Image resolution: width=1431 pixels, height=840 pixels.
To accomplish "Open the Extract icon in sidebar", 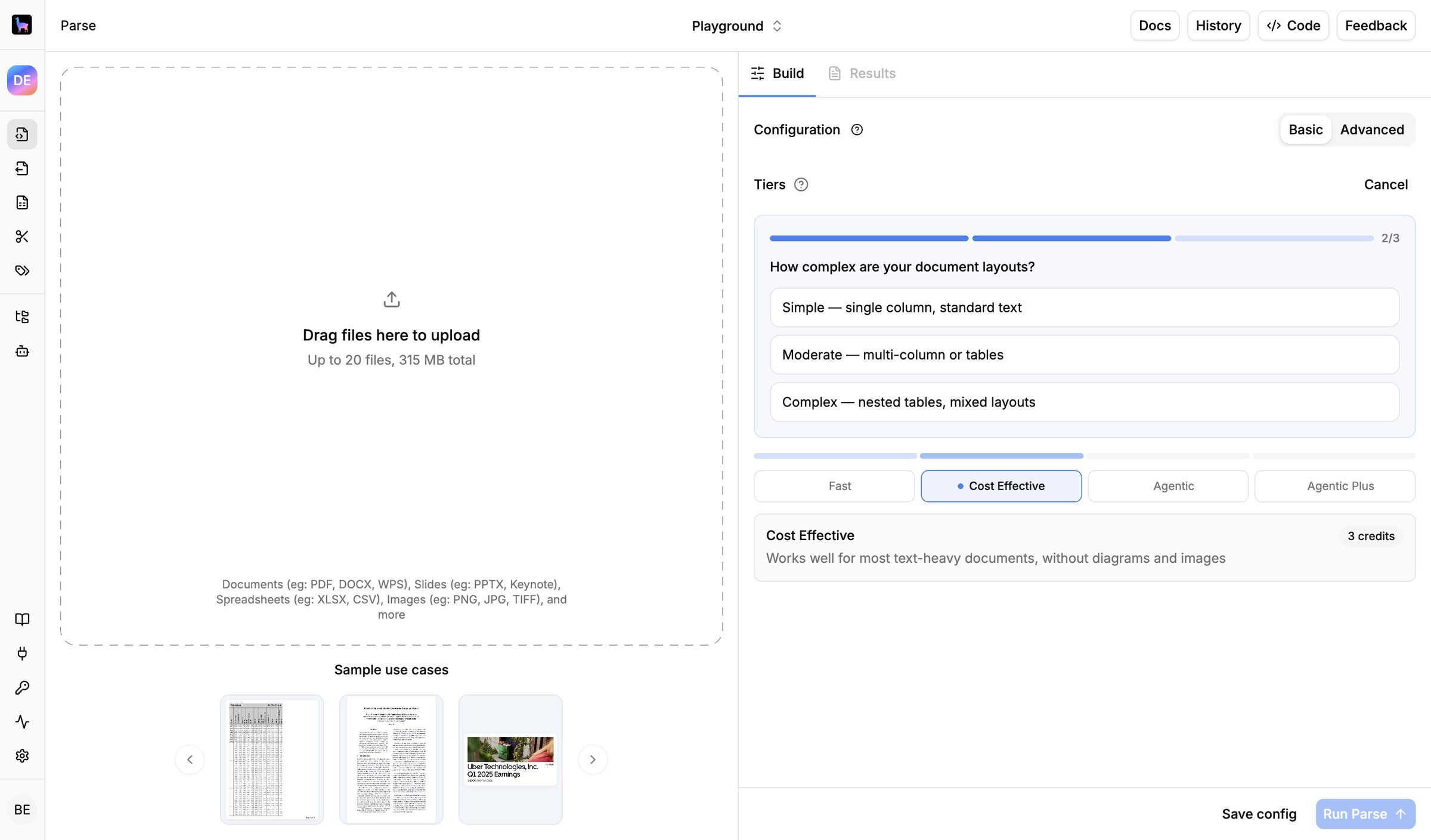I will tap(22, 169).
